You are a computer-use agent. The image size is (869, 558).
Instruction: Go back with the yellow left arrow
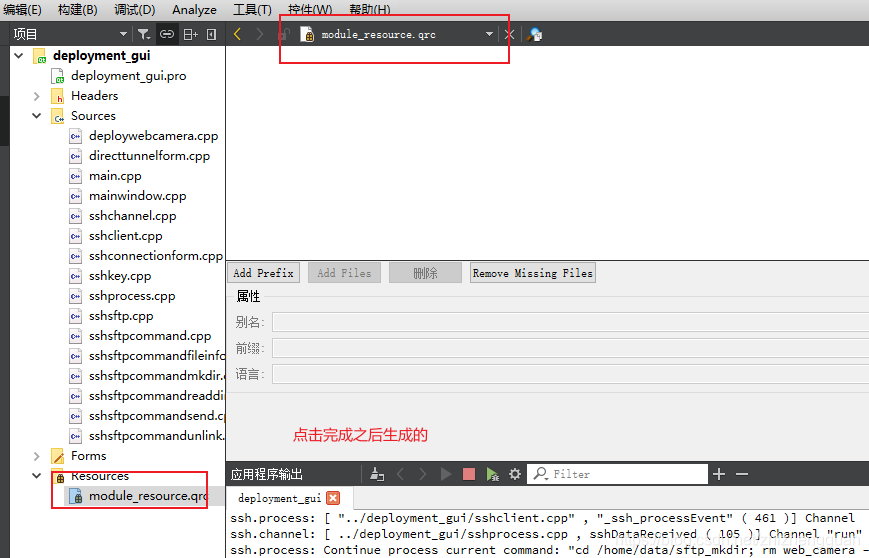pyautogui.click(x=237, y=34)
